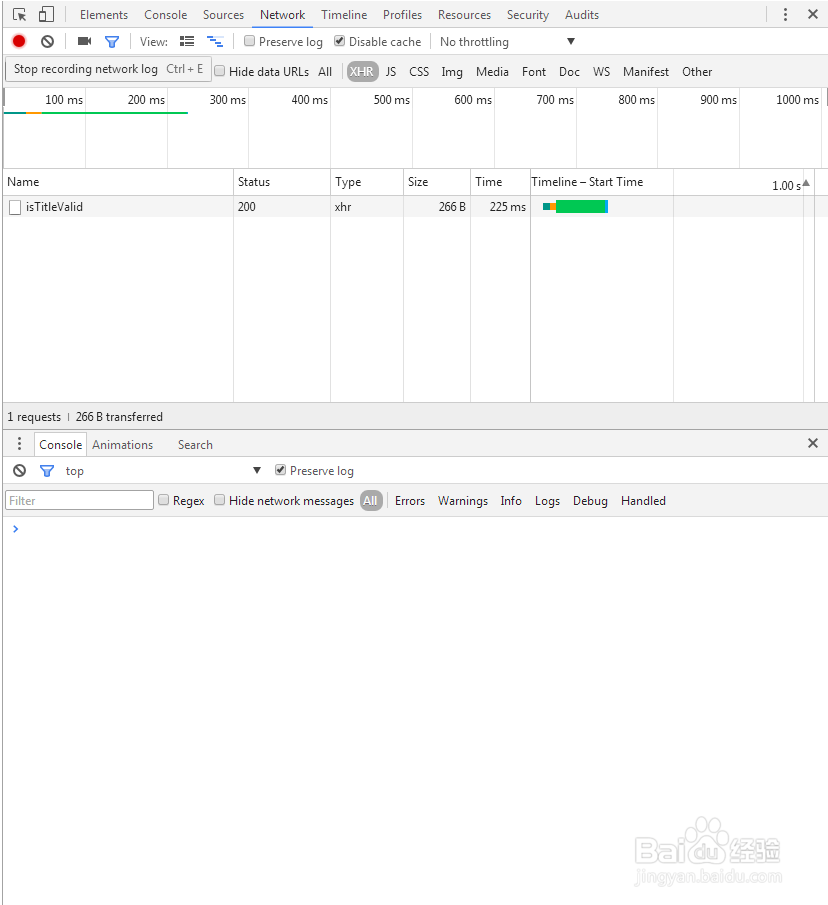Enable Regex checkbox in console
The image size is (828, 905).
point(163,500)
